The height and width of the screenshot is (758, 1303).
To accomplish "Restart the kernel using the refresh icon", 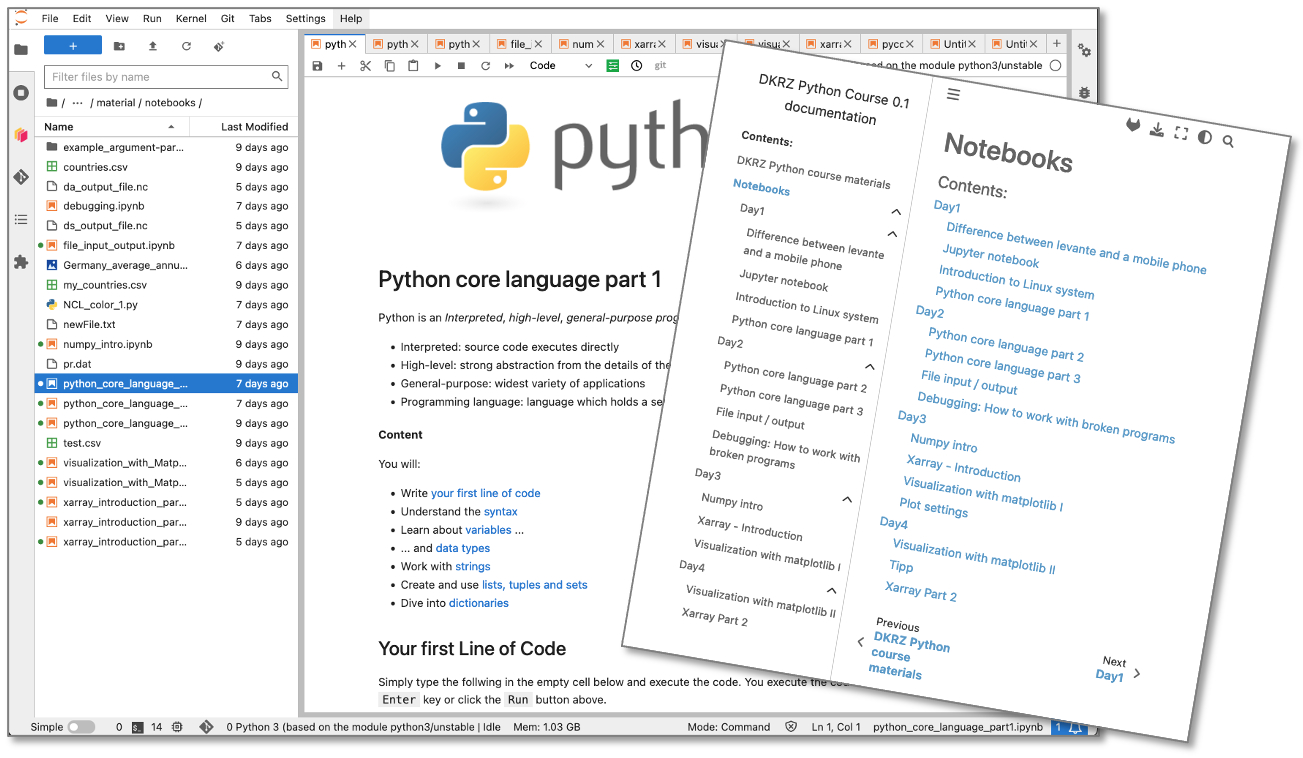I will click(485, 65).
